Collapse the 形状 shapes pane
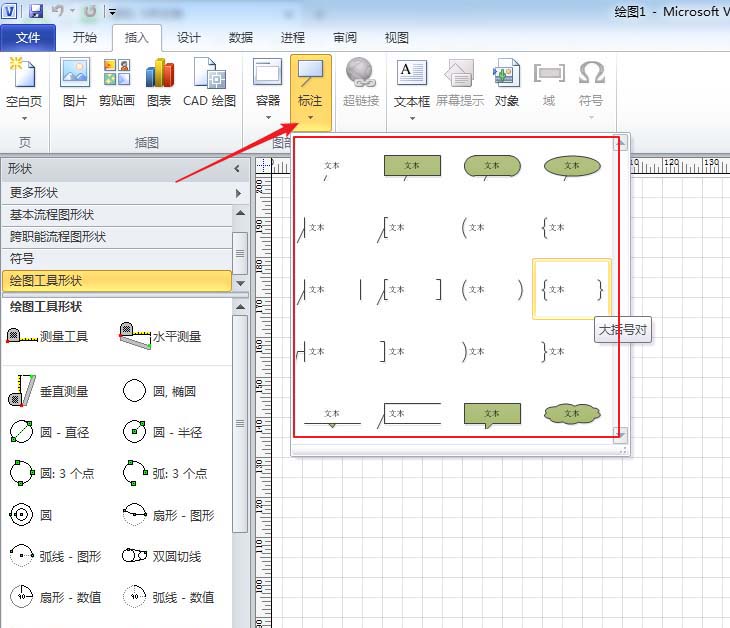Image resolution: width=730 pixels, height=628 pixels. 237,169
